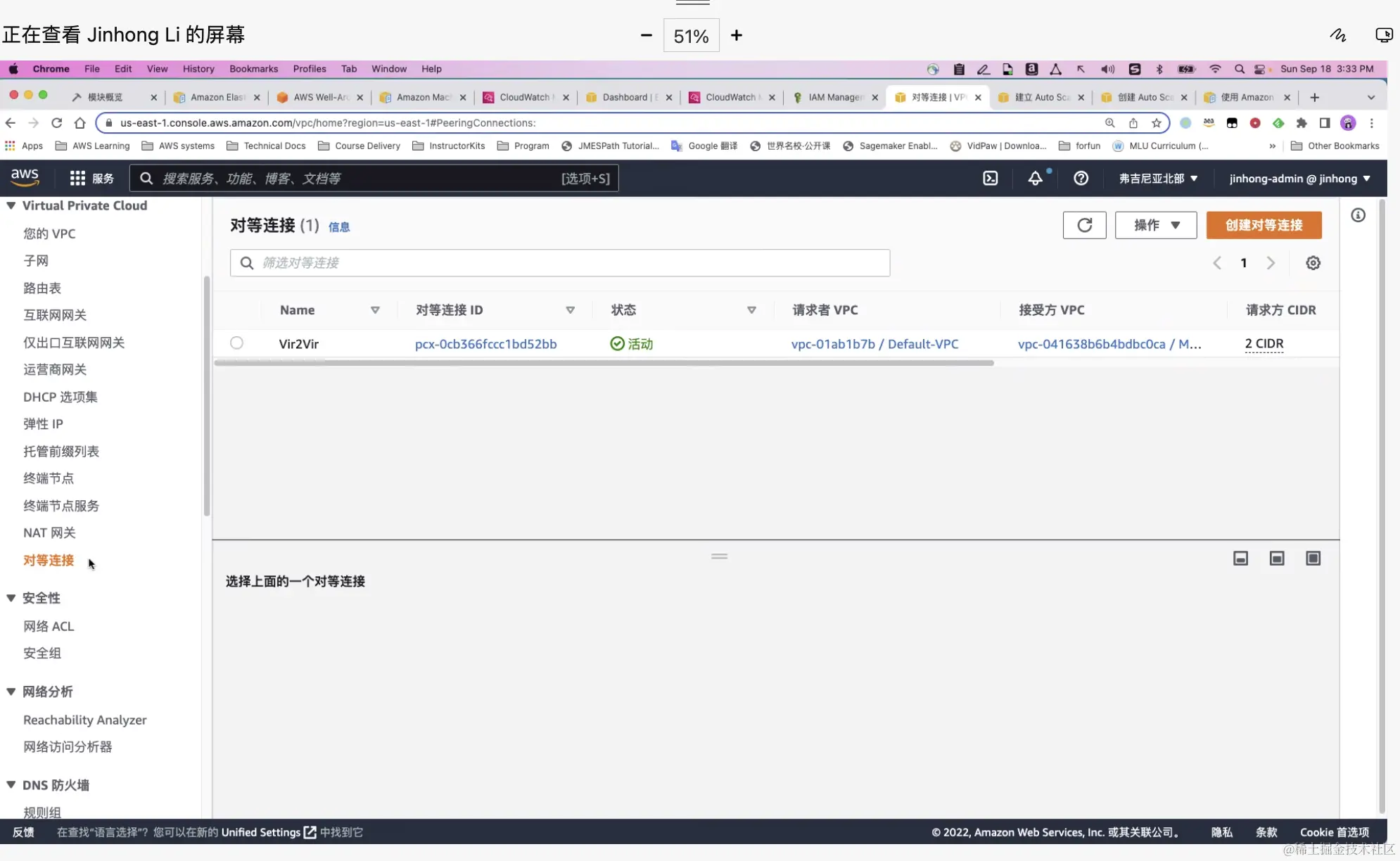Open AWS CloudShell terminal icon
This screenshot has height=861, width=1400.
pos(990,179)
